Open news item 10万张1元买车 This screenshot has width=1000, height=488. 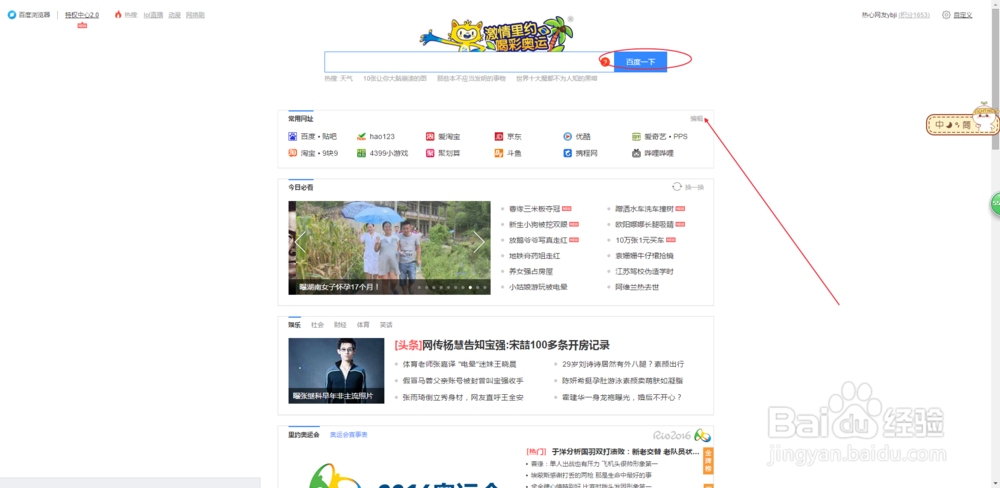640,240
